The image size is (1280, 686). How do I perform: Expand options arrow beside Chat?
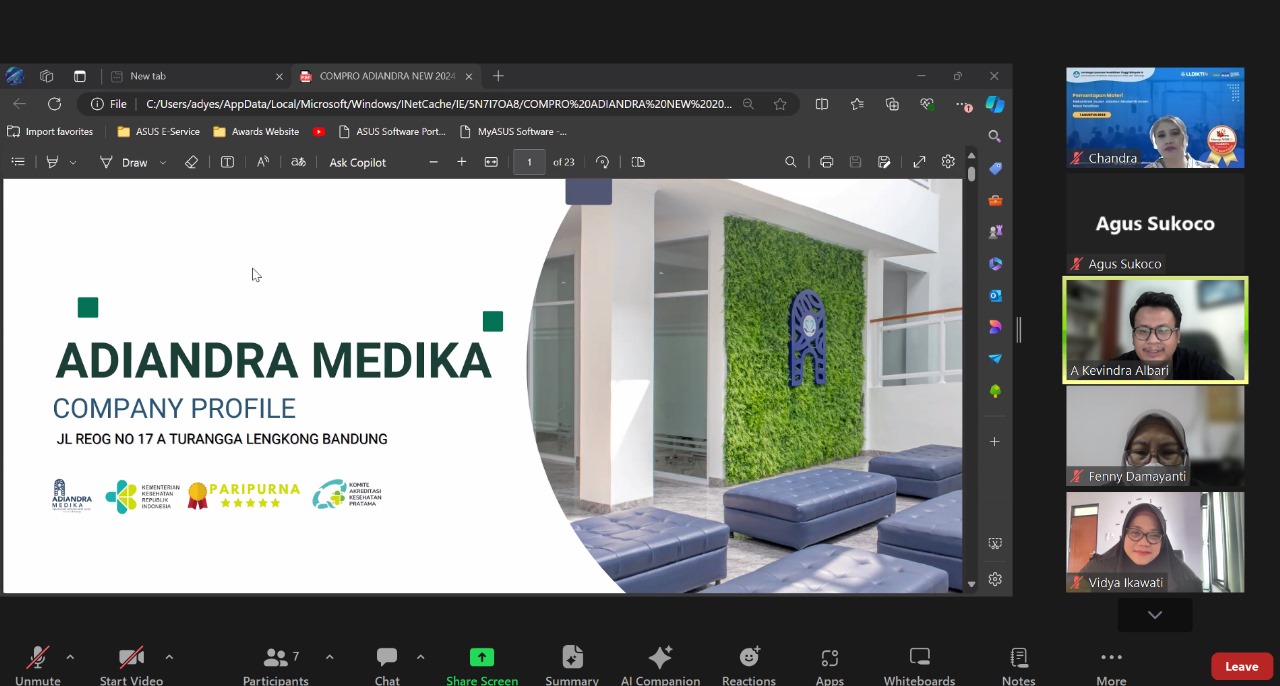(420, 657)
